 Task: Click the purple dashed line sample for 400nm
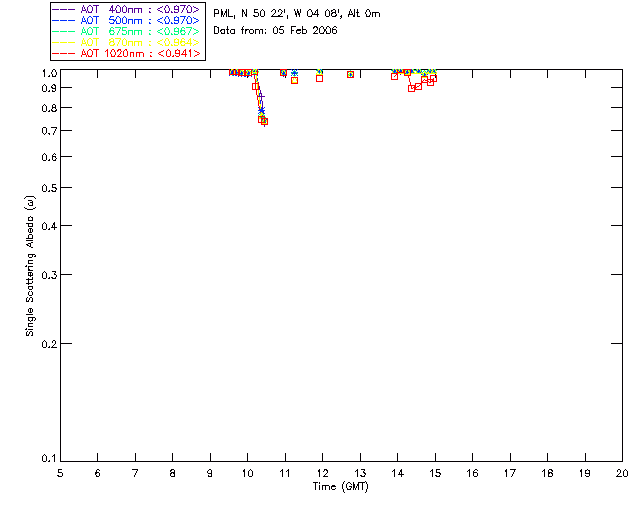pos(64,9)
